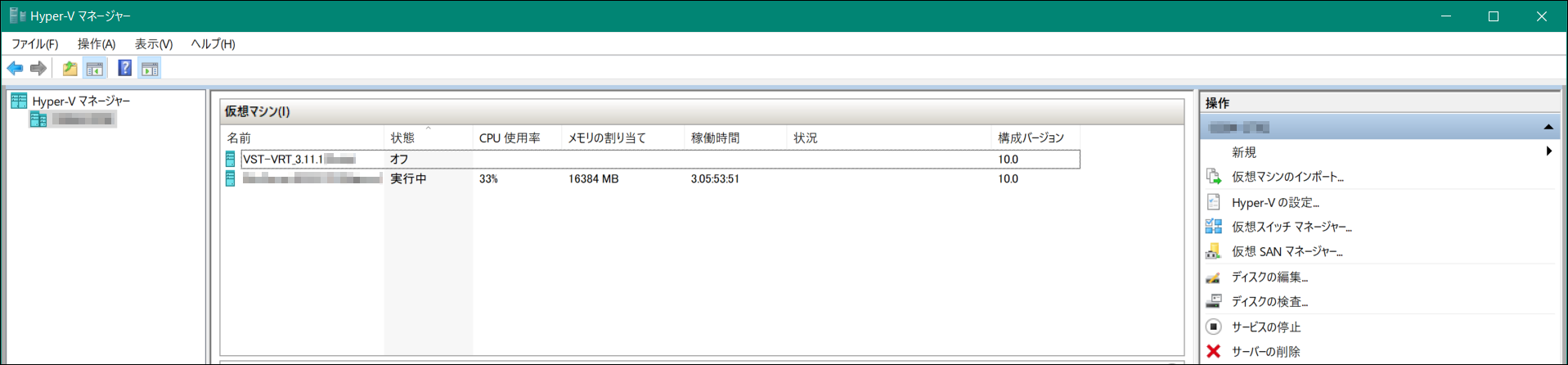Click the 実行中 state cell
Viewport: 1568px width, 365px height.
[x=408, y=178]
